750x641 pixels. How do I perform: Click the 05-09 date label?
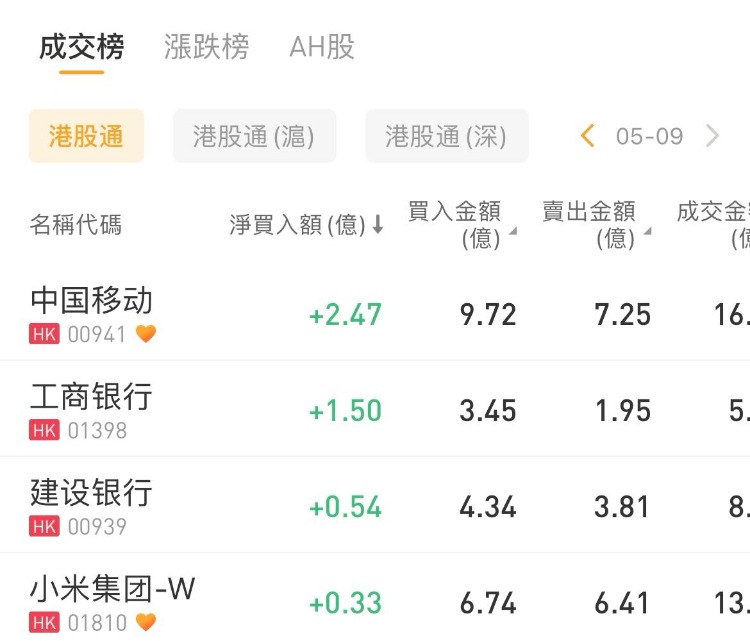point(649,136)
